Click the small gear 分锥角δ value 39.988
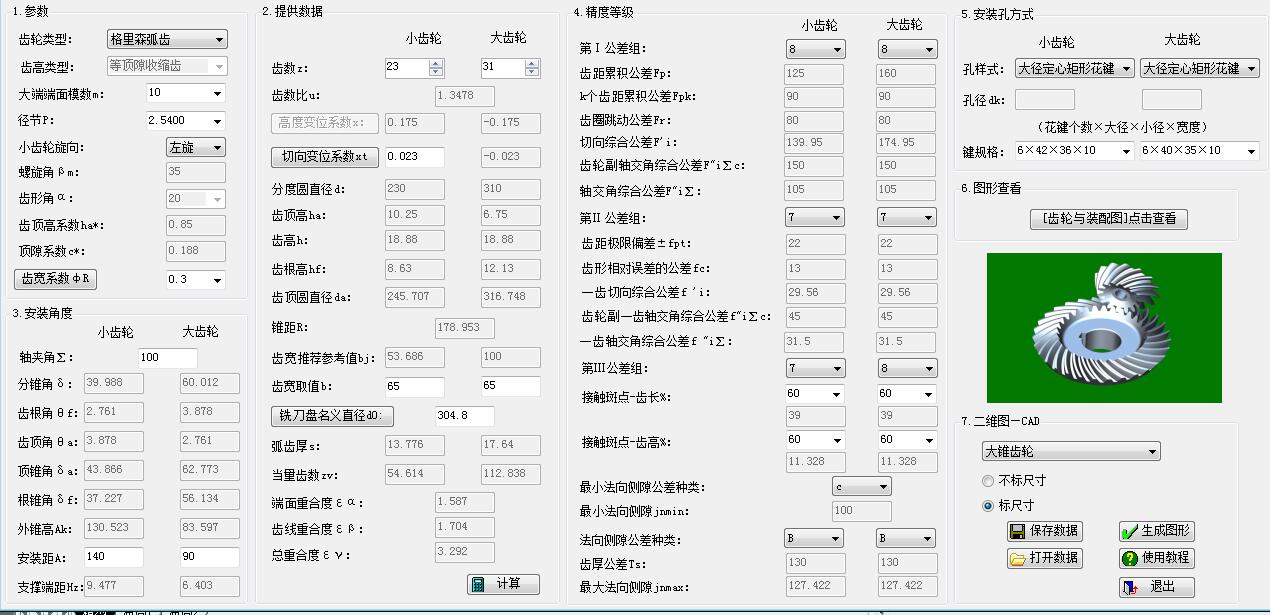 pyautogui.click(x=113, y=384)
